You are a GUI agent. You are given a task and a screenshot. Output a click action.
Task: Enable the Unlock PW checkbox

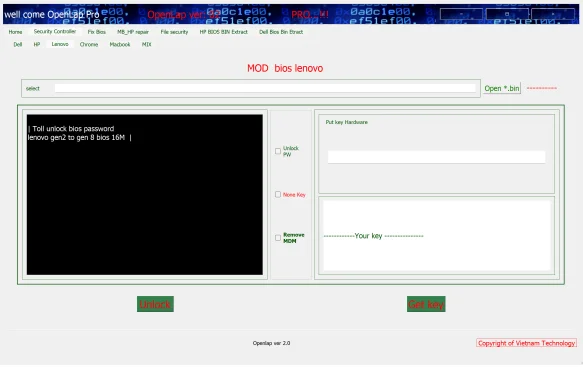[x=278, y=151]
